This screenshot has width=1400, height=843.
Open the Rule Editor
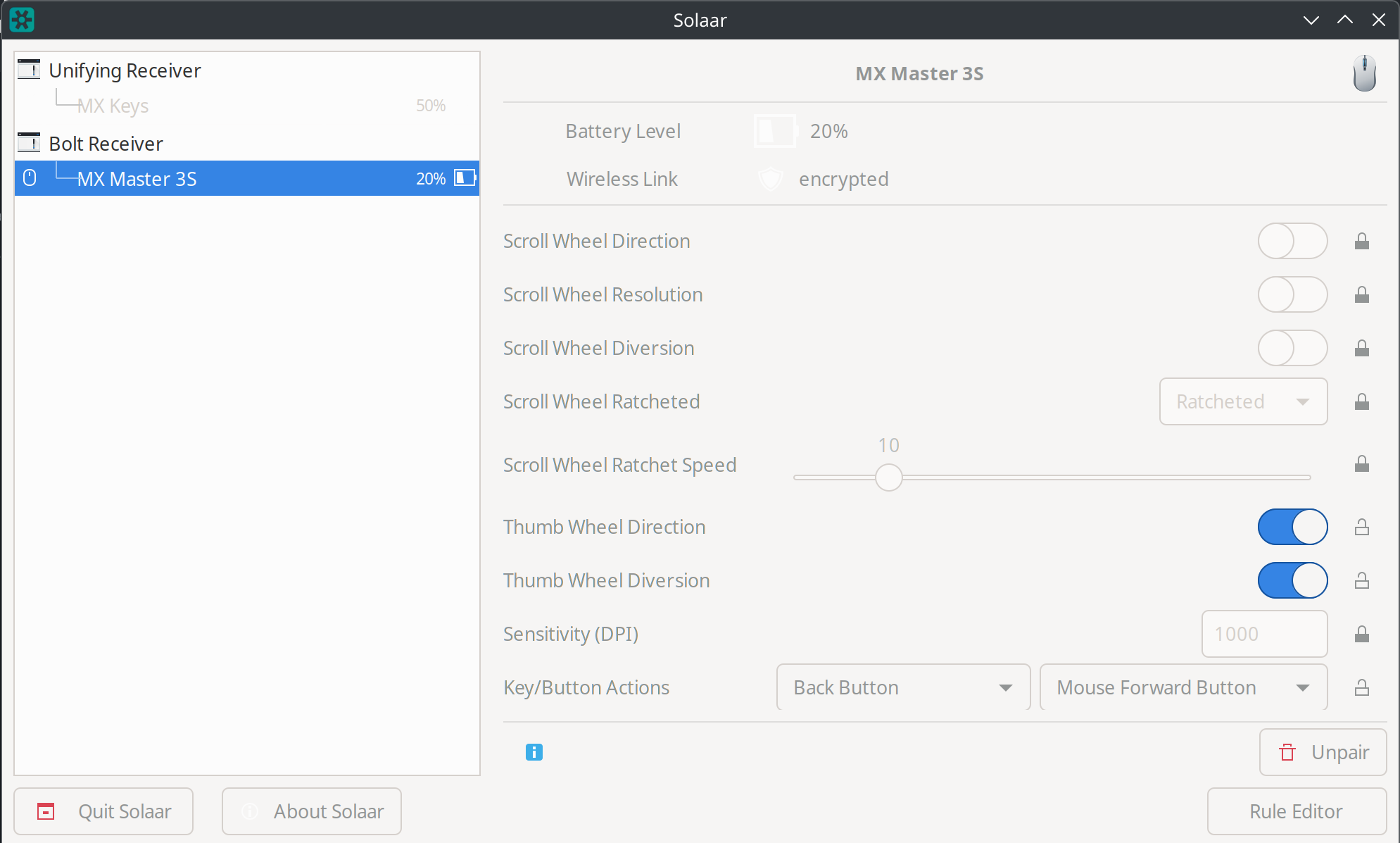(x=1296, y=811)
